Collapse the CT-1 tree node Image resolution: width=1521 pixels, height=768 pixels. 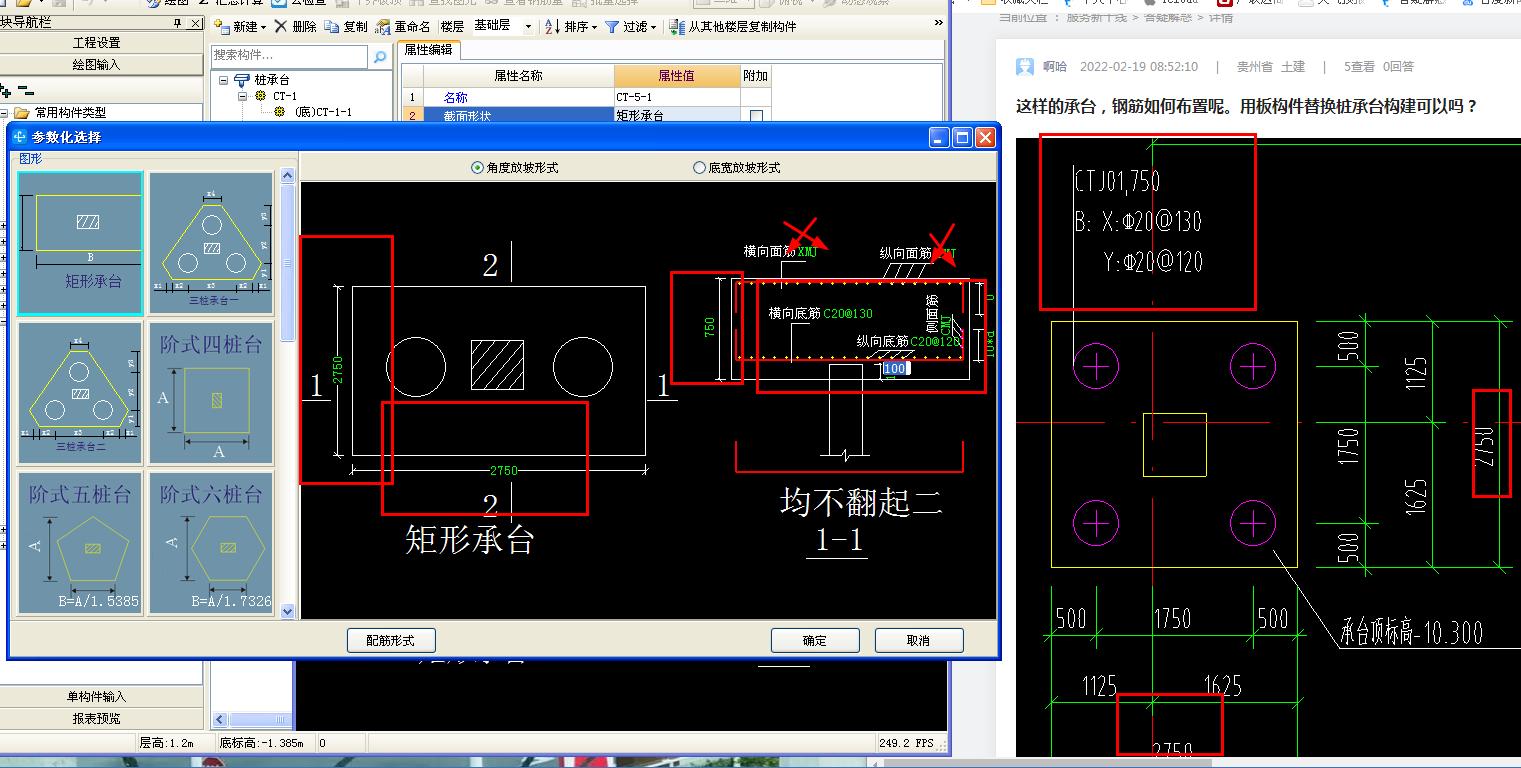pyautogui.click(x=242, y=96)
